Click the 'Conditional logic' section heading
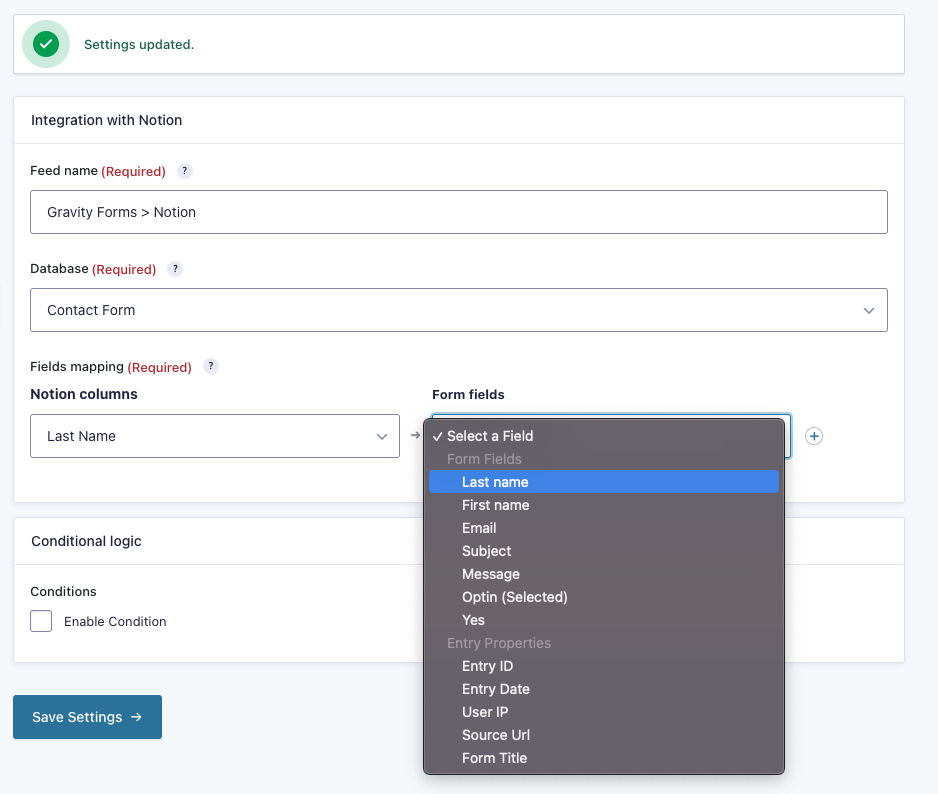Image resolution: width=938 pixels, height=794 pixels. [86, 541]
